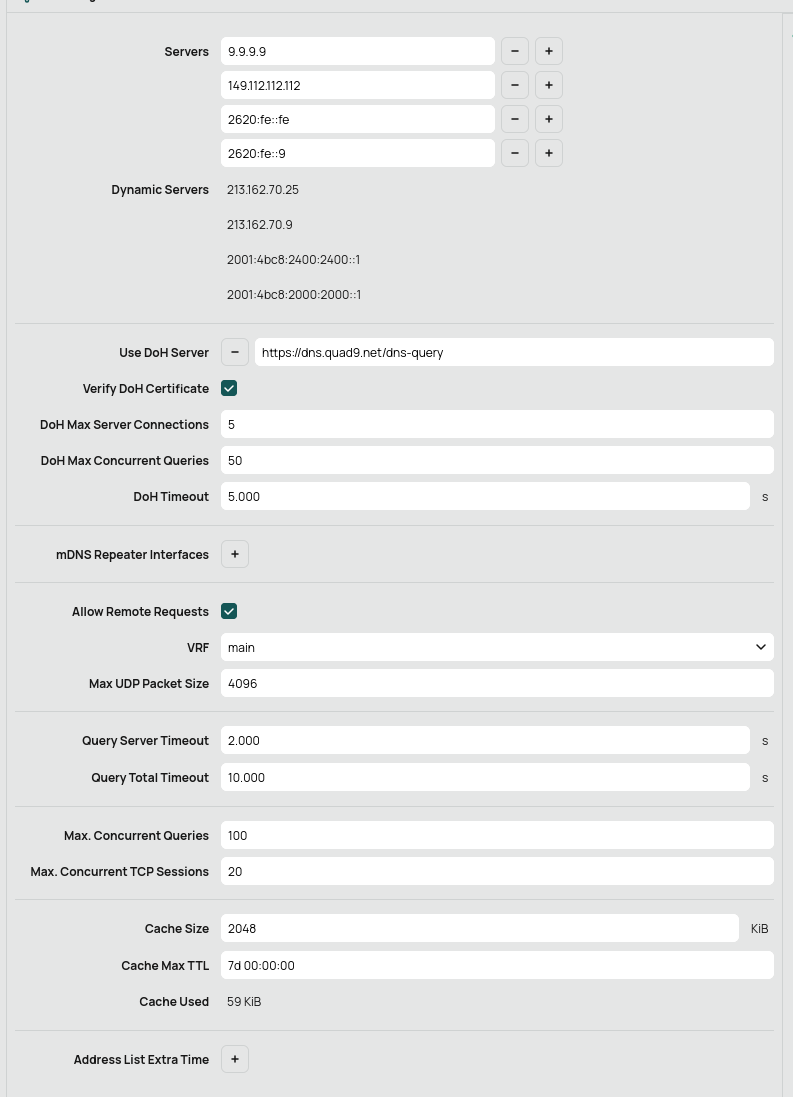Add a server after 149.112.112.112
Screen dimensions: 793x1097
tap(549, 85)
